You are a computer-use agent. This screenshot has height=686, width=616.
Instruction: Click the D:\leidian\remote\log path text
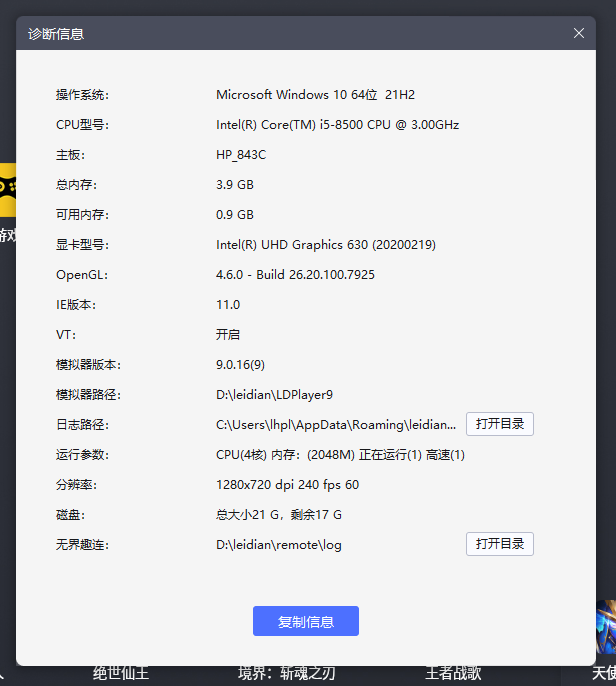pos(278,545)
